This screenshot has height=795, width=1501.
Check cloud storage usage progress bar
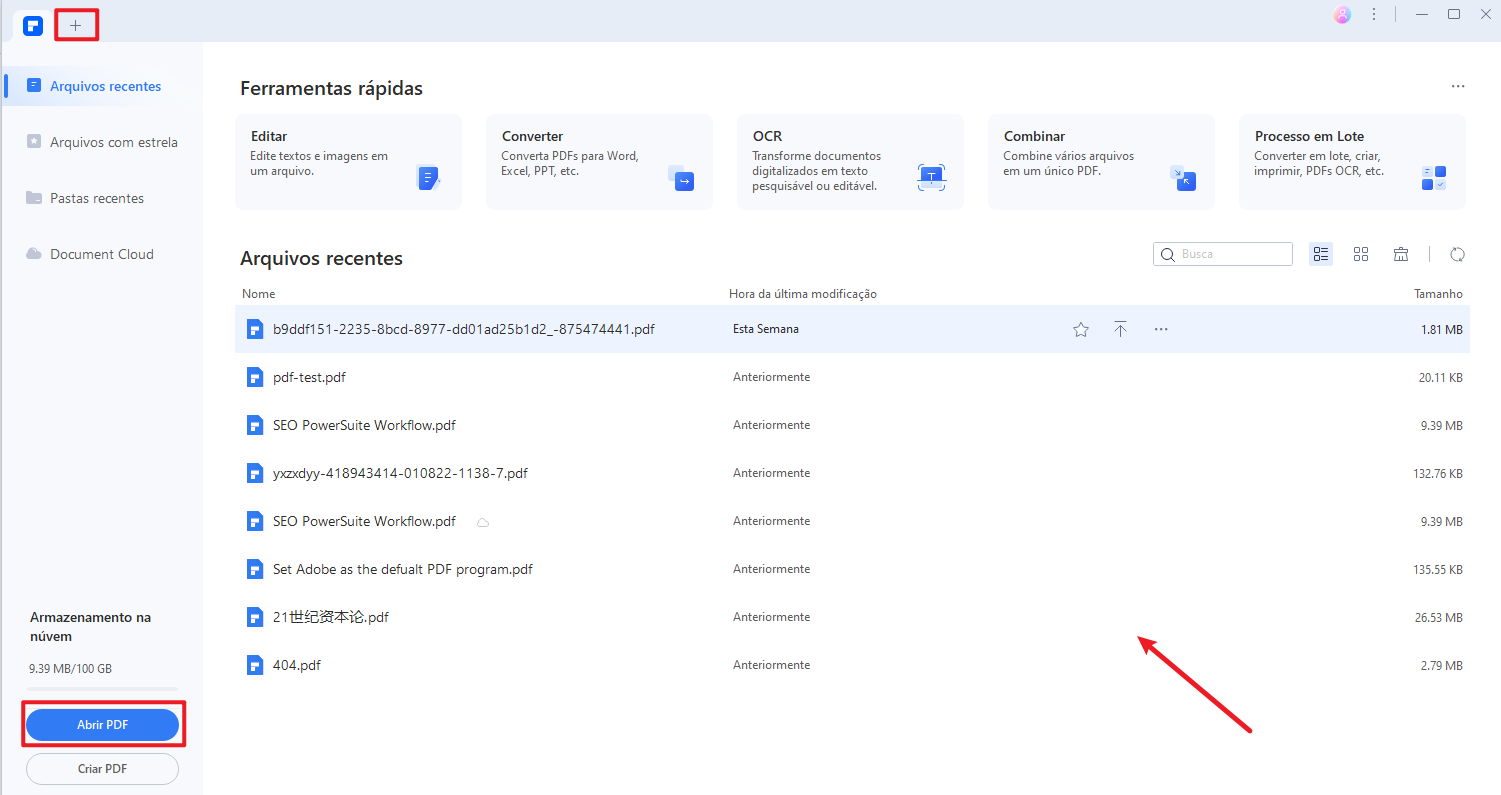tap(100, 687)
